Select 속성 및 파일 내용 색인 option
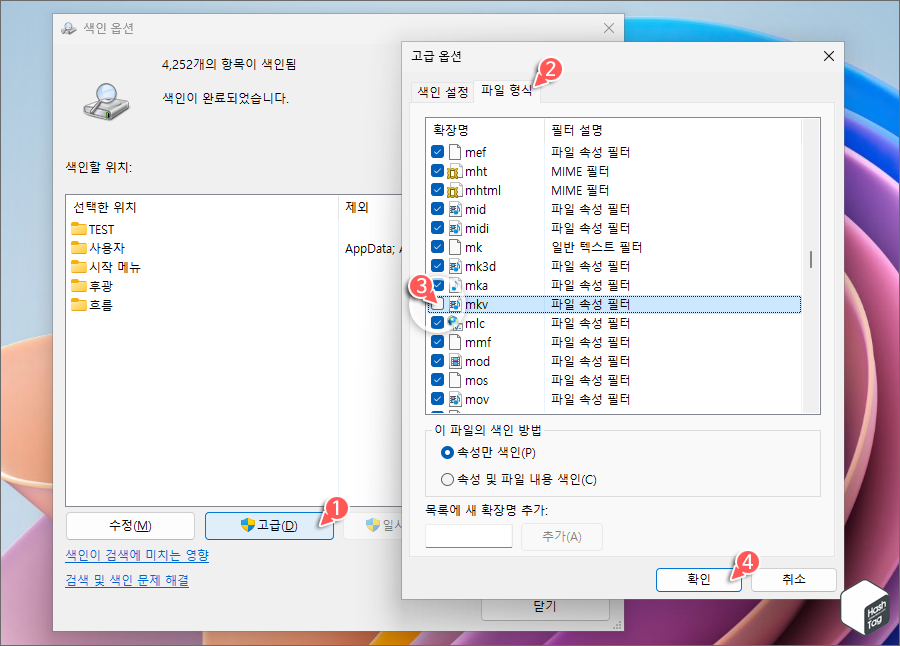The width and height of the screenshot is (900, 646). (447, 479)
